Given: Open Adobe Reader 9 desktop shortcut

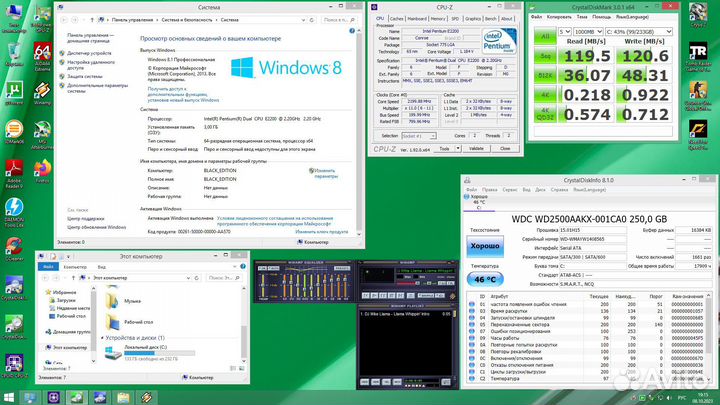Looking at the screenshot, I should [x=14, y=174].
